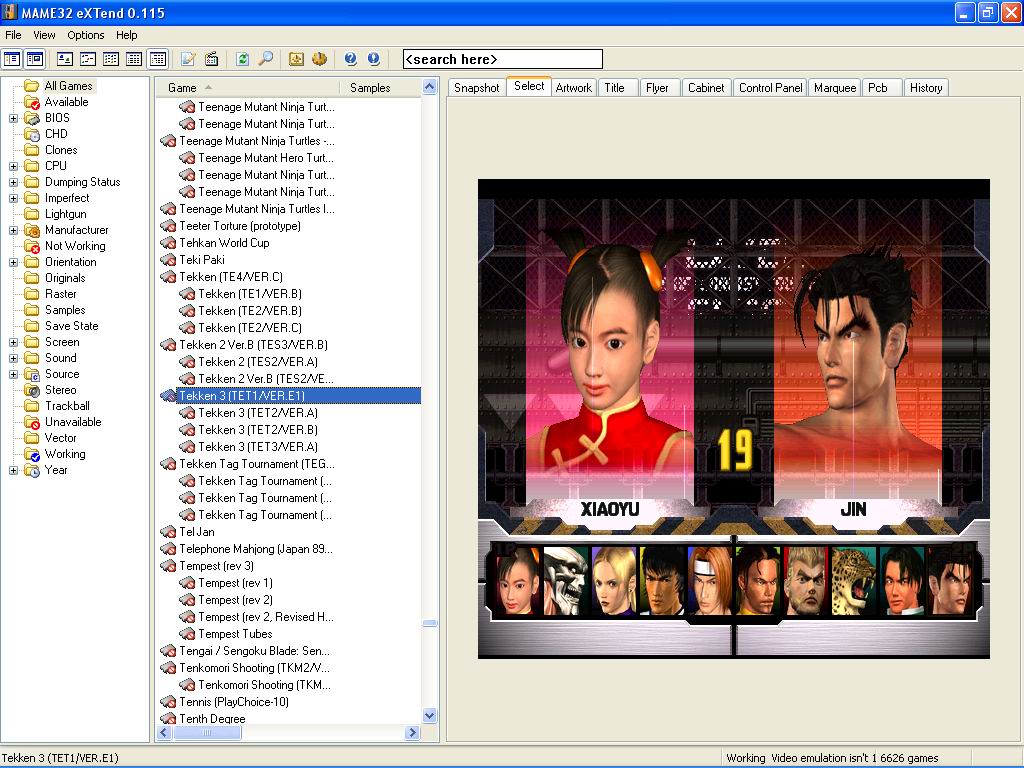Click horizontal scroll right arrow in game list
This screenshot has height=768, width=1024.
(x=412, y=733)
